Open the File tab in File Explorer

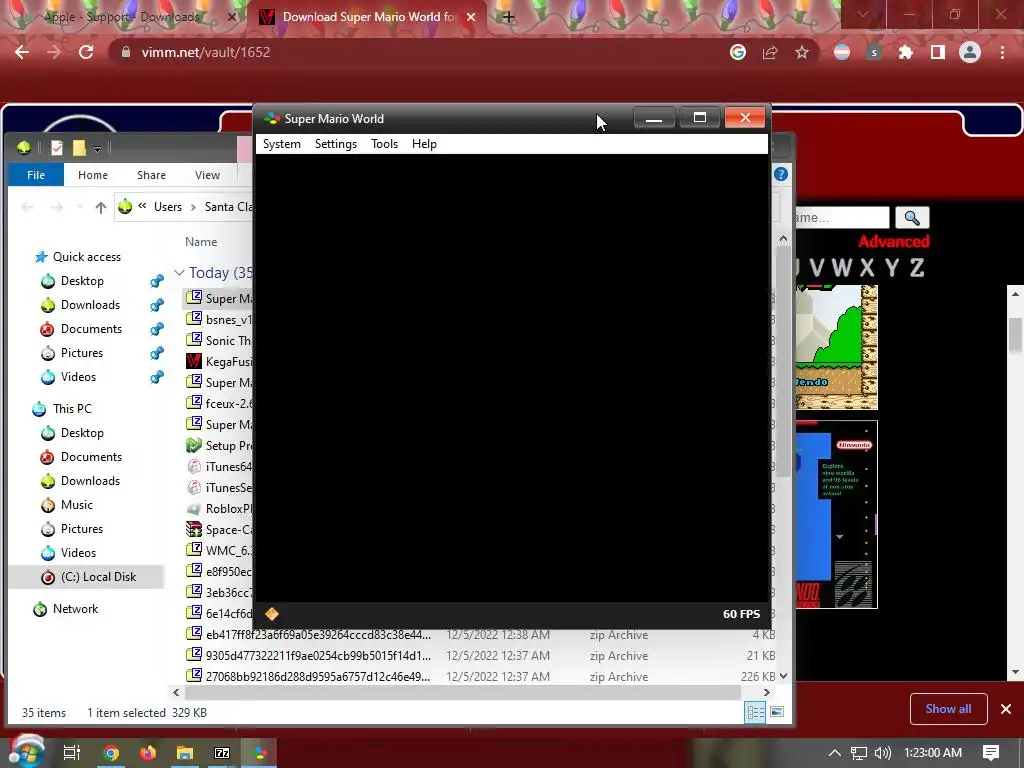36,175
